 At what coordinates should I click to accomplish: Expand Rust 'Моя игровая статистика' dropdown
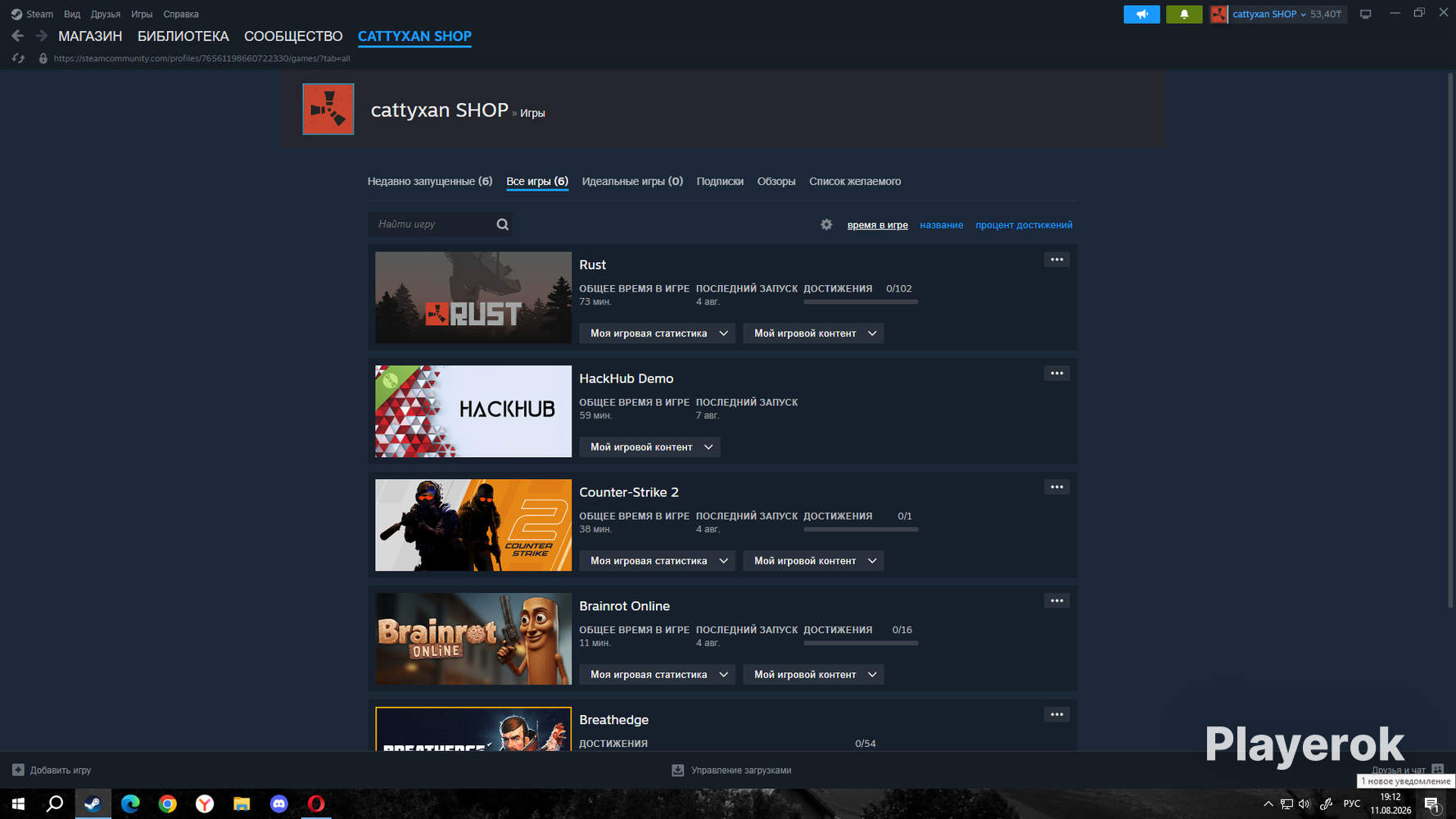click(658, 333)
